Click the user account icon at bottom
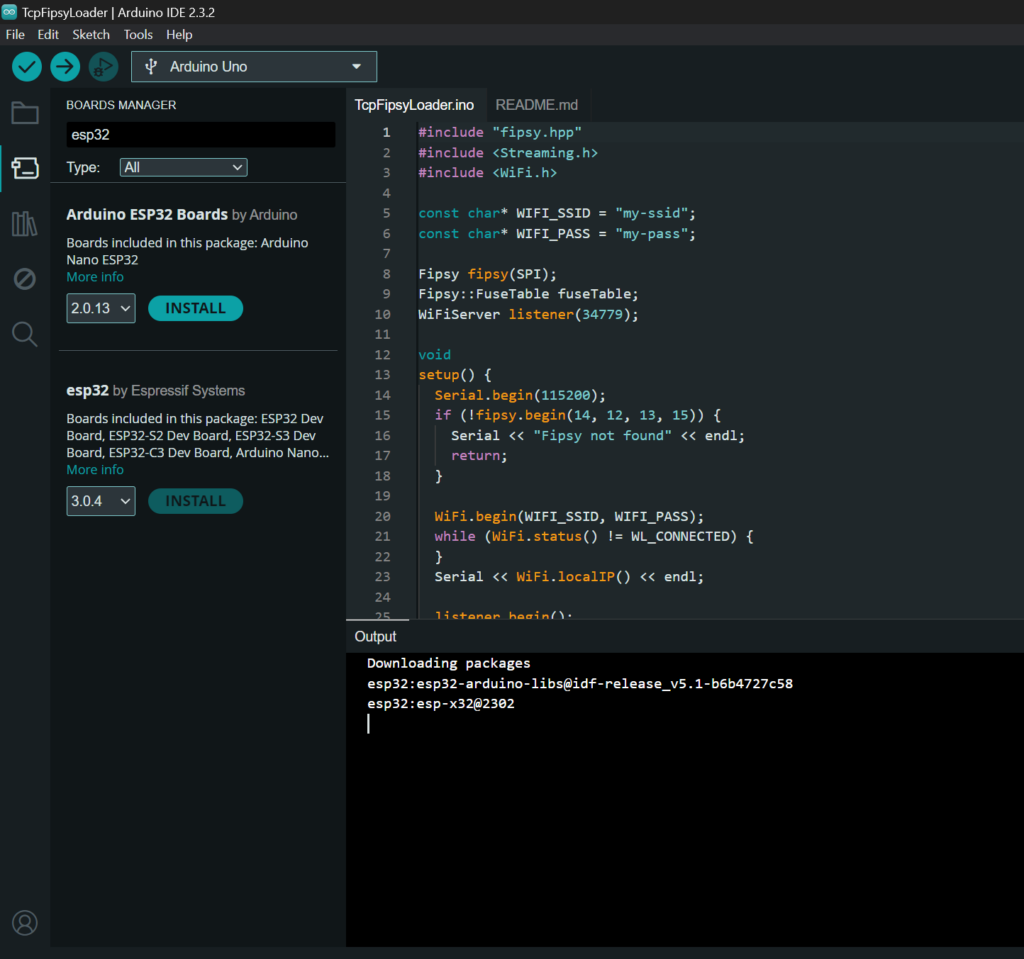 click(x=25, y=922)
